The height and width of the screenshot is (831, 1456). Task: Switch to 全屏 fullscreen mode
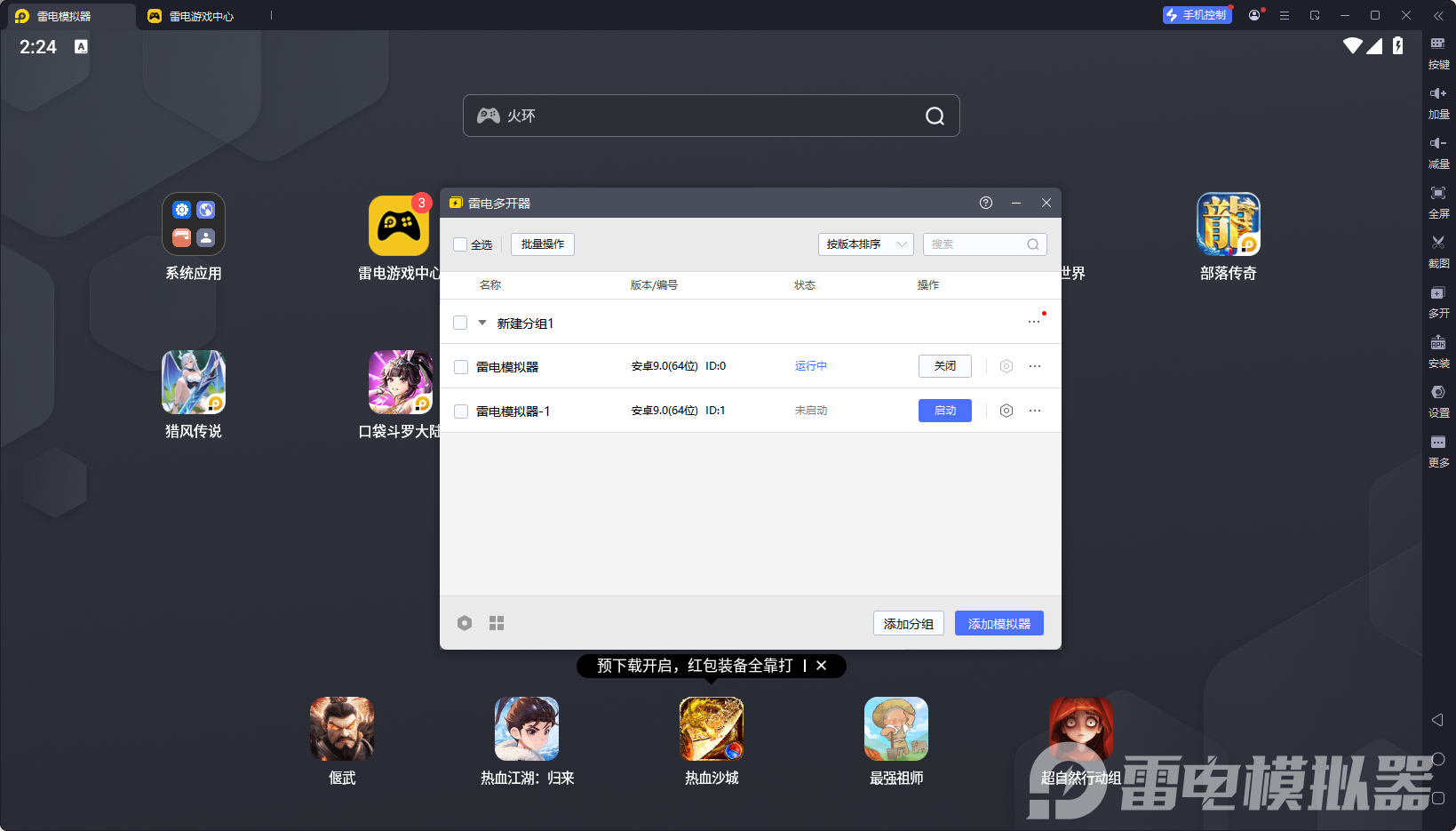tap(1439, 202)
